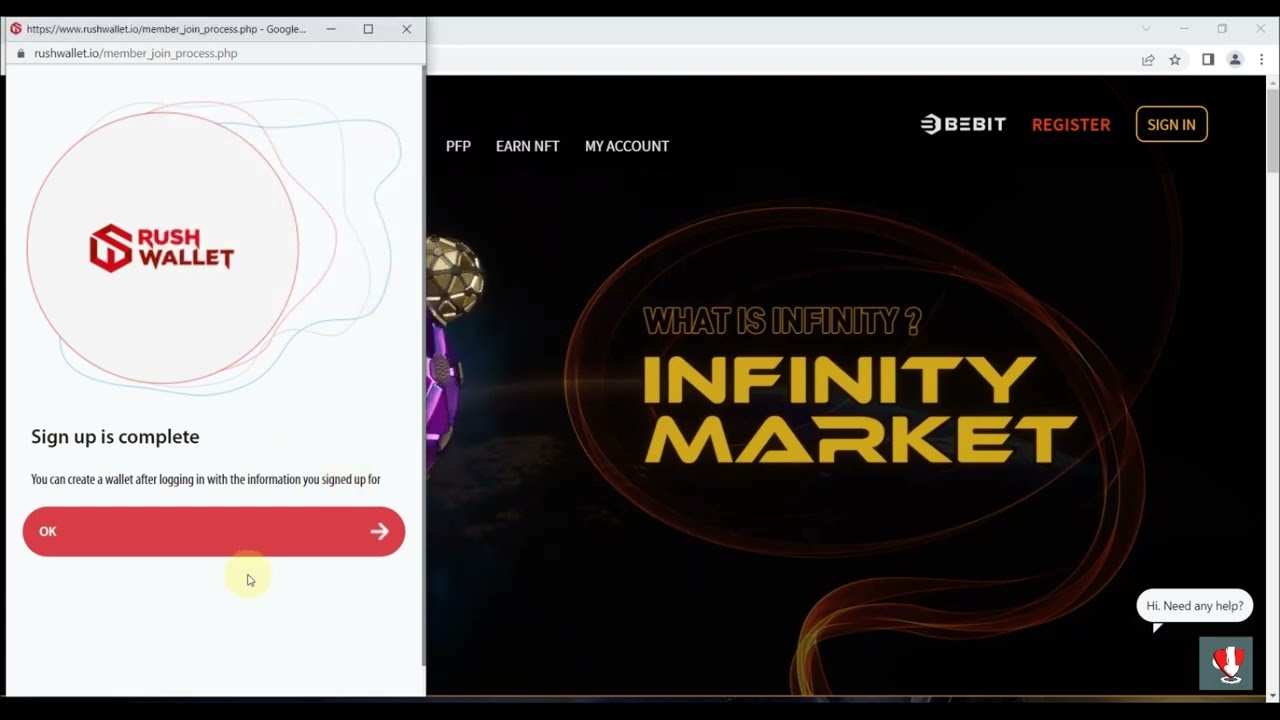Click 'WHAT IS INFINITY ?' text
This screenshot has height=720, width=1280.
[782, 321]
